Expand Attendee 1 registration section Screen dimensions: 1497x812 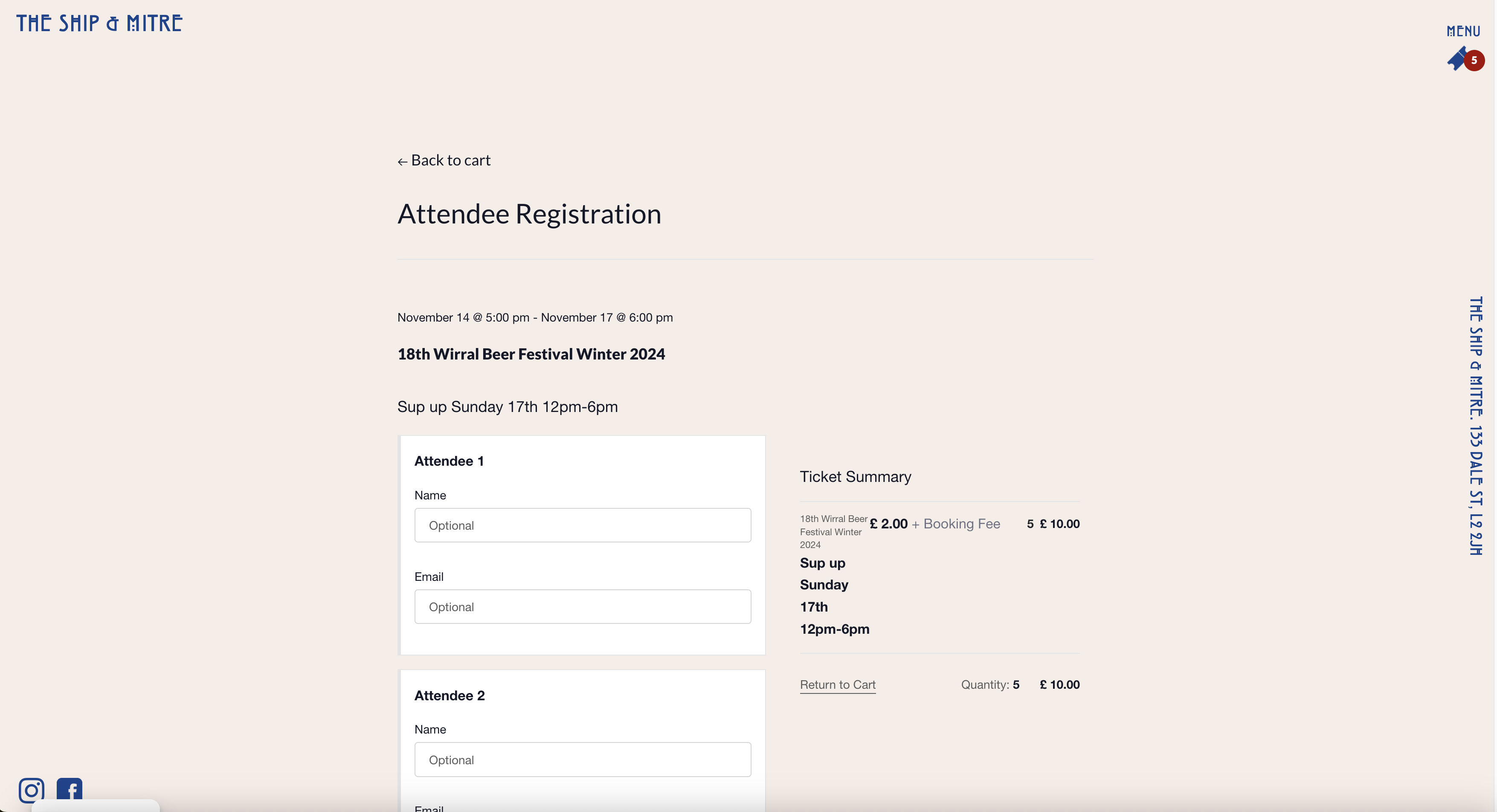click(x=449, y=460)
